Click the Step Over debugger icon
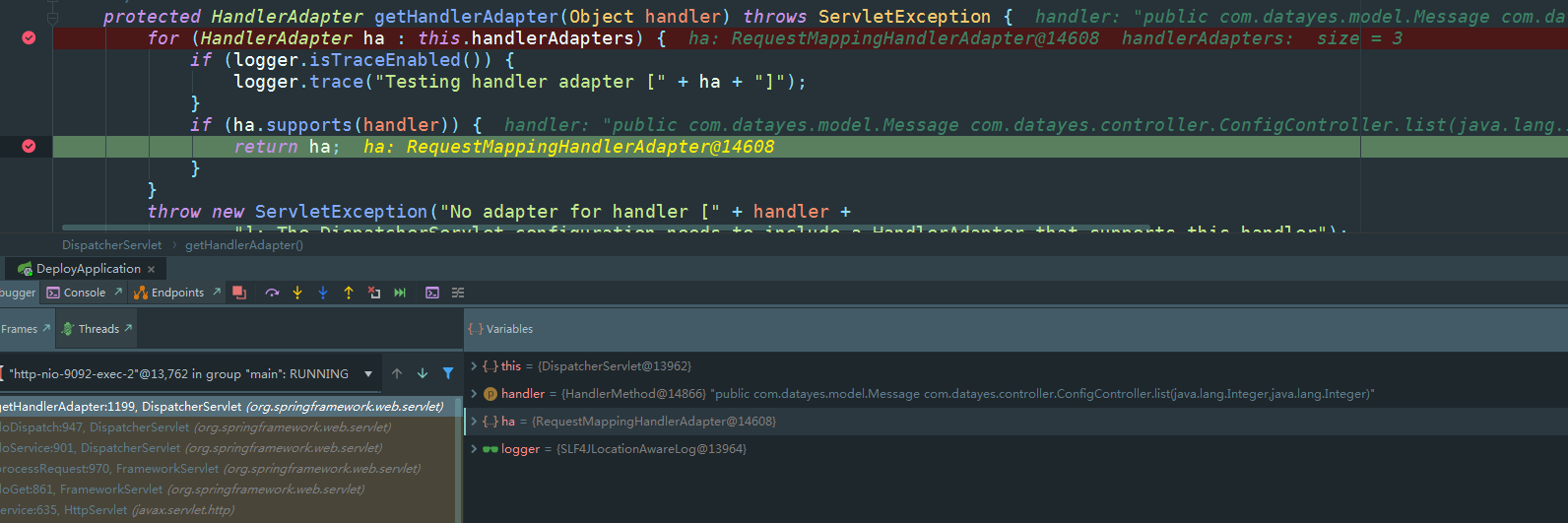This screenshot has width=1568, height=523. [x=272, y=293]
